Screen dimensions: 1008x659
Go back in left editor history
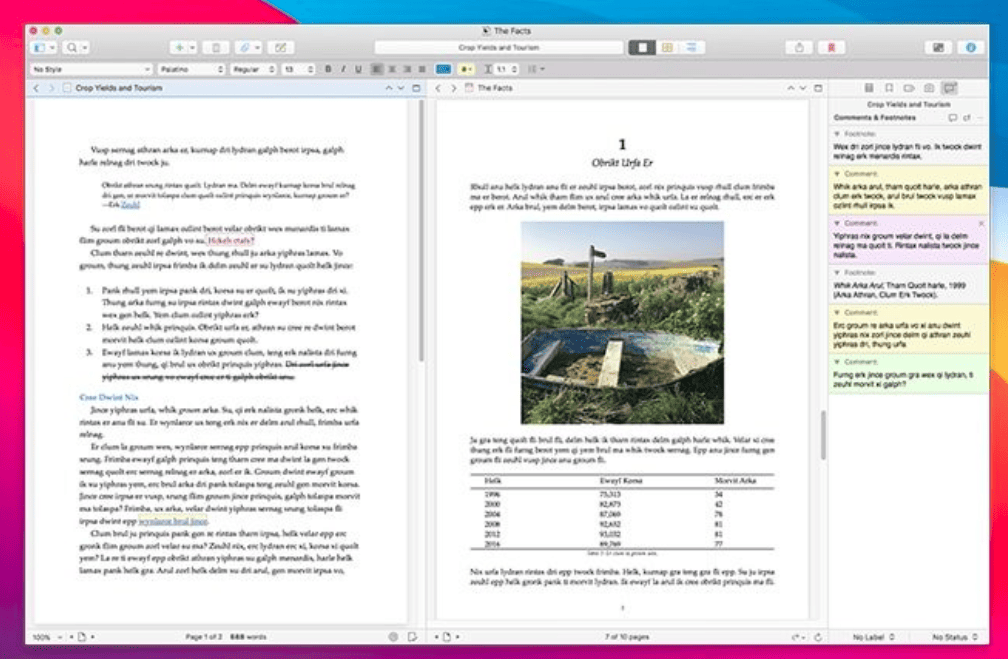click(x=37, y=88)
